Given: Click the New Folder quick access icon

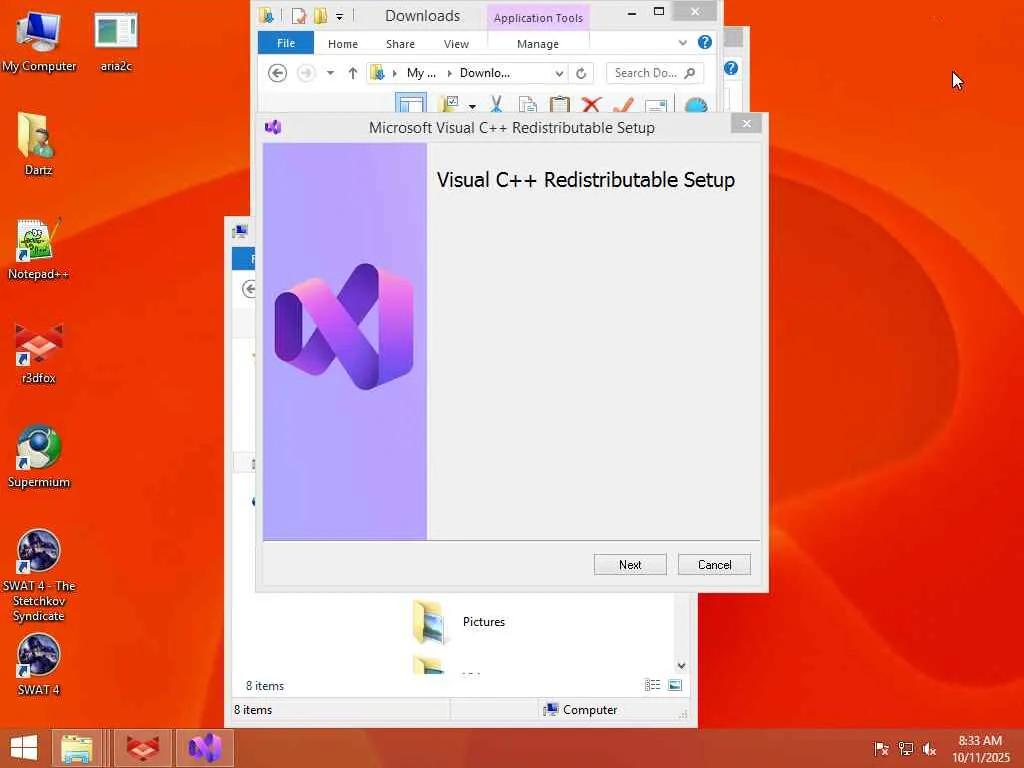Looking at the screenshot, I should click(320, 16).
